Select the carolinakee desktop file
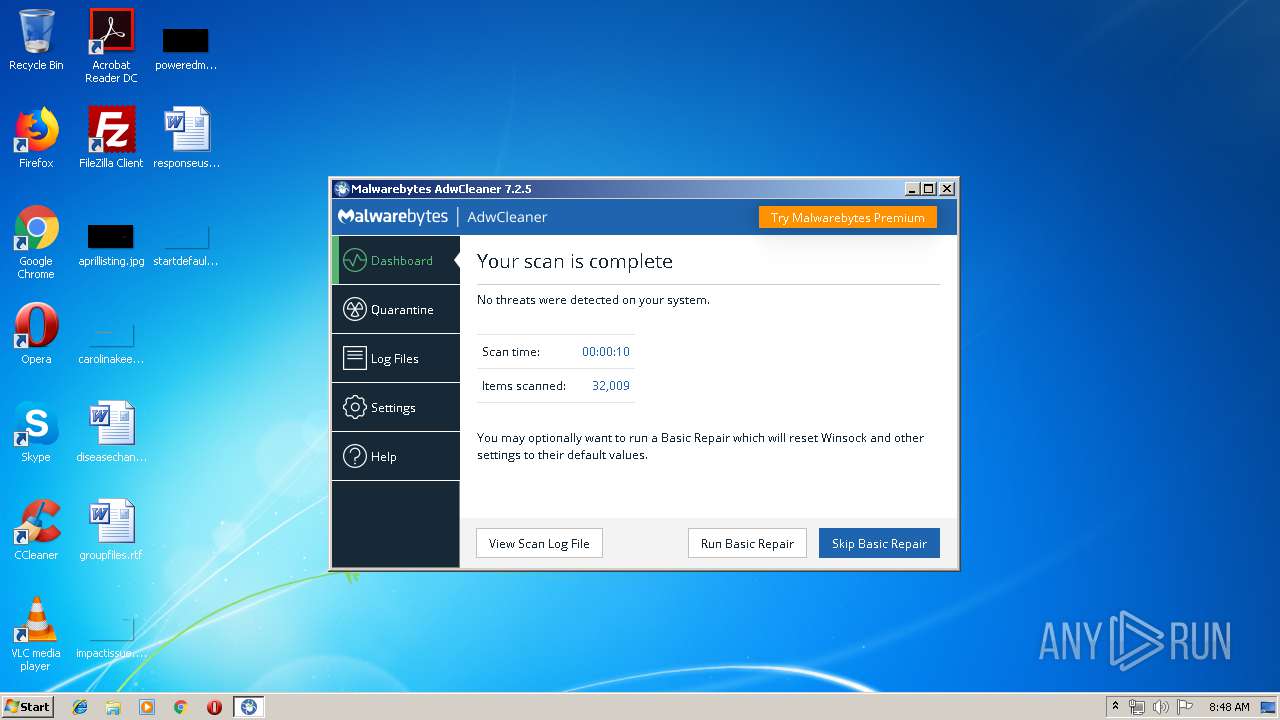Image resolution: width=1280 pixels, height=720 pixels. [111, 342]
